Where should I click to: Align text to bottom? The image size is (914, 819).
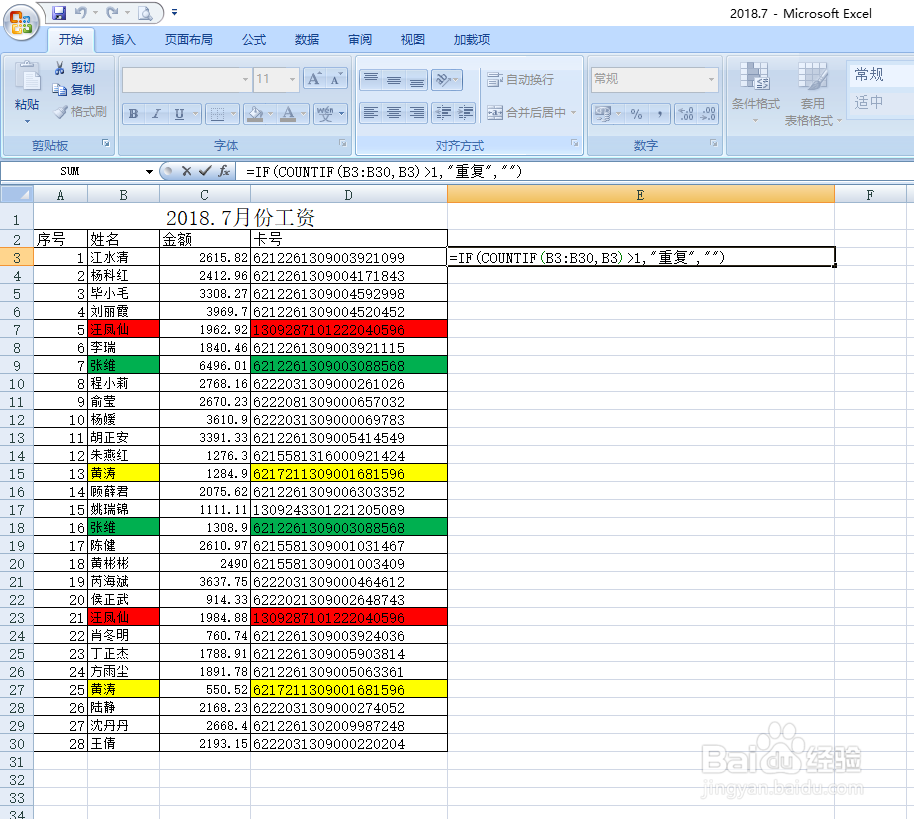point(416,79)
